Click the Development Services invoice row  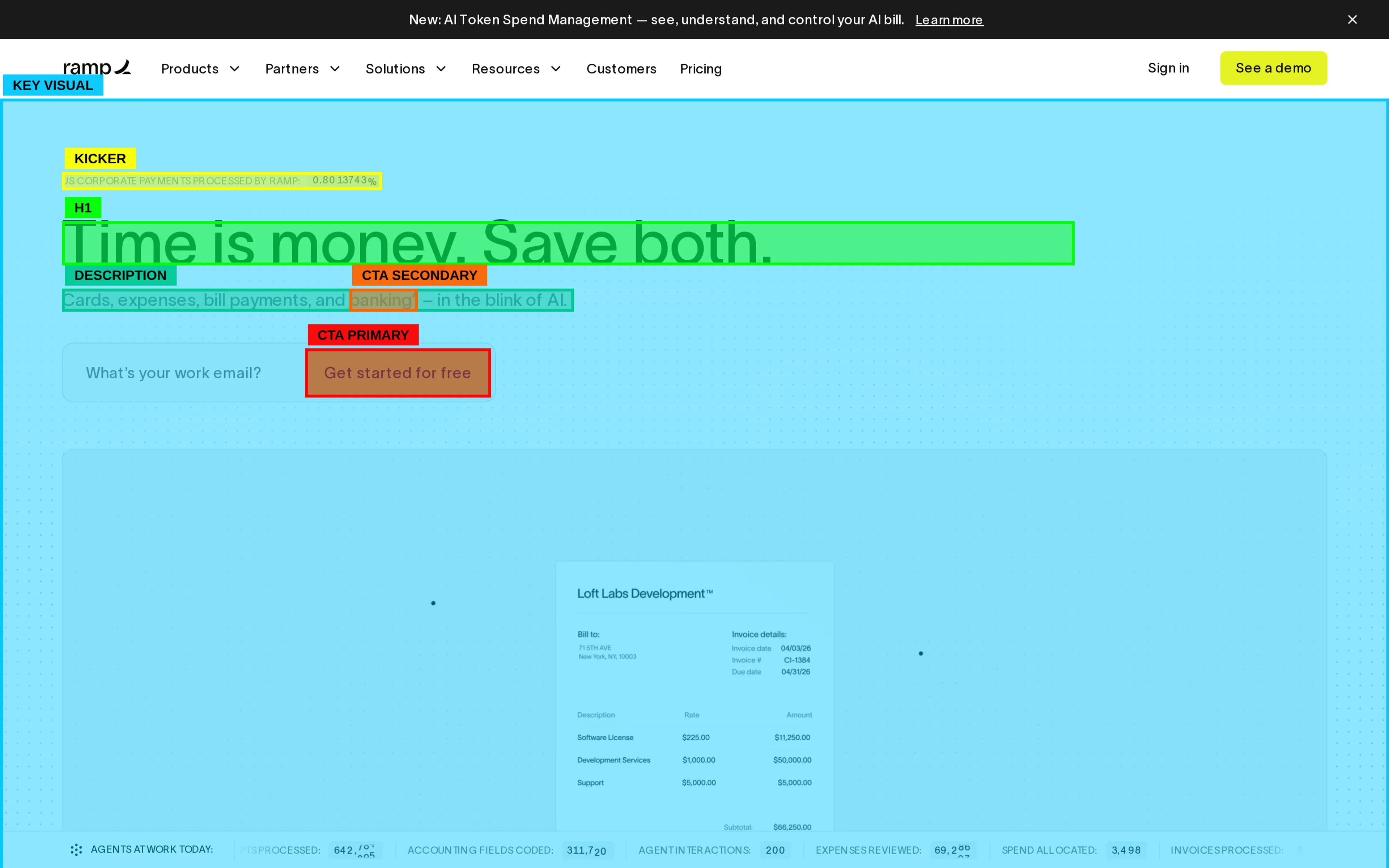(x=694, y=760)
